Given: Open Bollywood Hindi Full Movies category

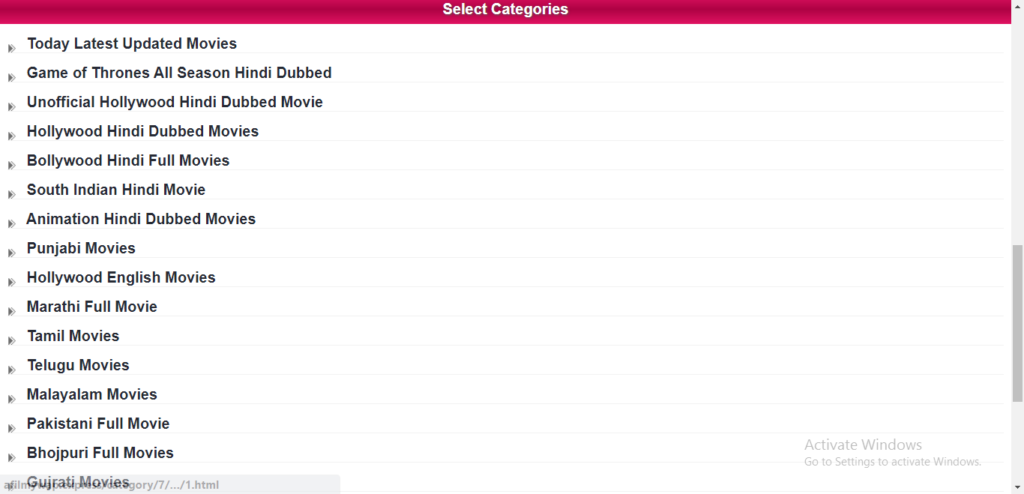Looking at the screenshot, I should pyautogui.click(x=128, y=161).
